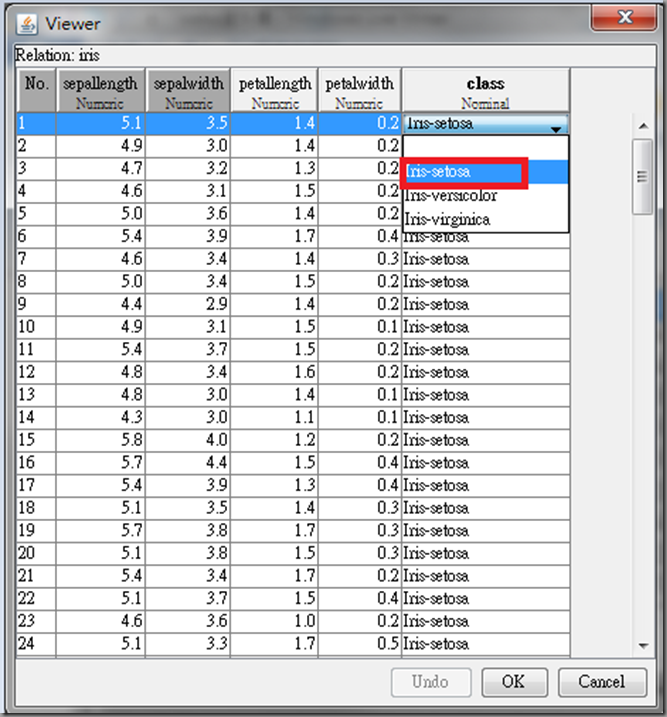The height and width of the screenshot is (717, 667).
Task: Select Iris-versicolor in the dropdown list
Action: pos(485,196)
